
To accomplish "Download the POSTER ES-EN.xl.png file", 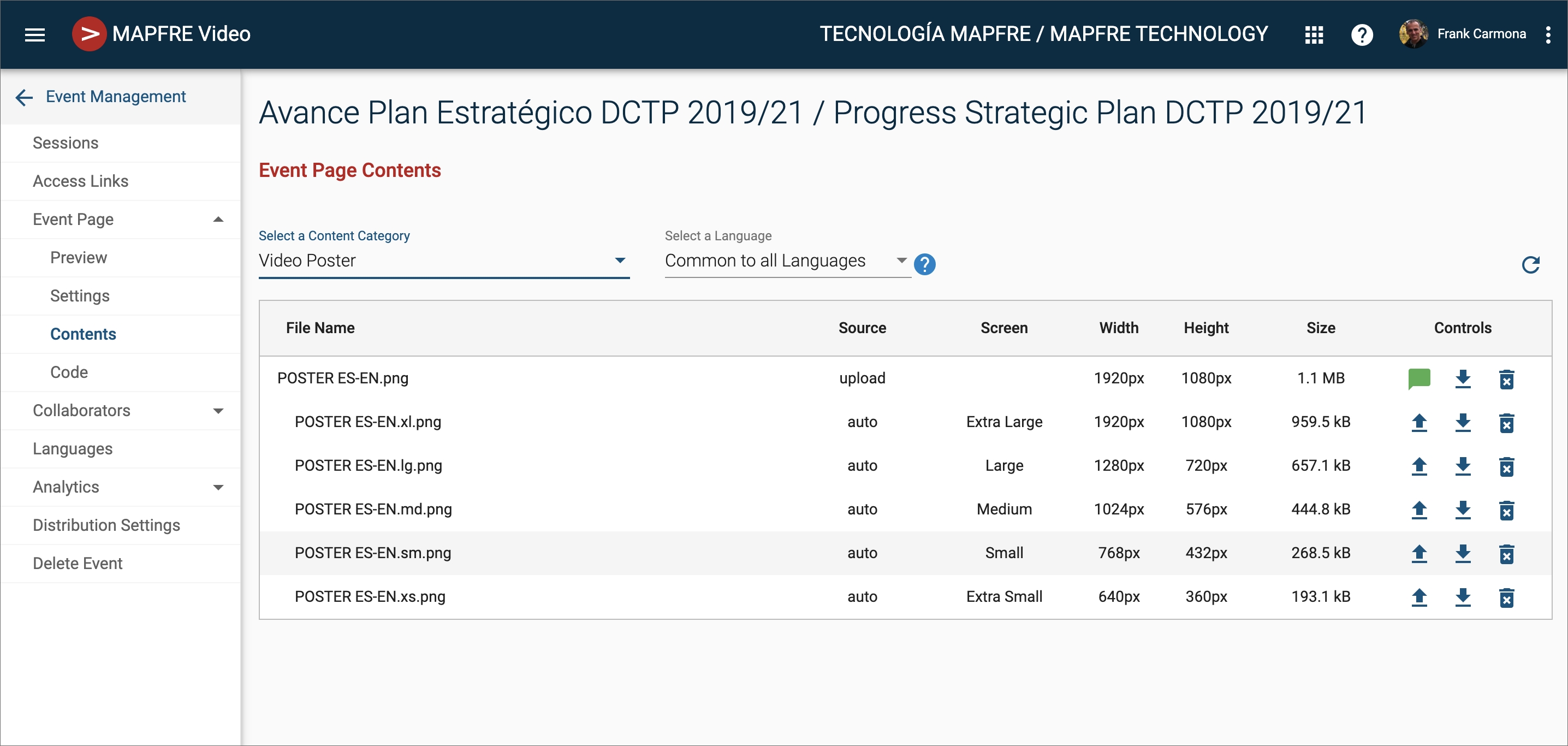I will point(1462,422).
